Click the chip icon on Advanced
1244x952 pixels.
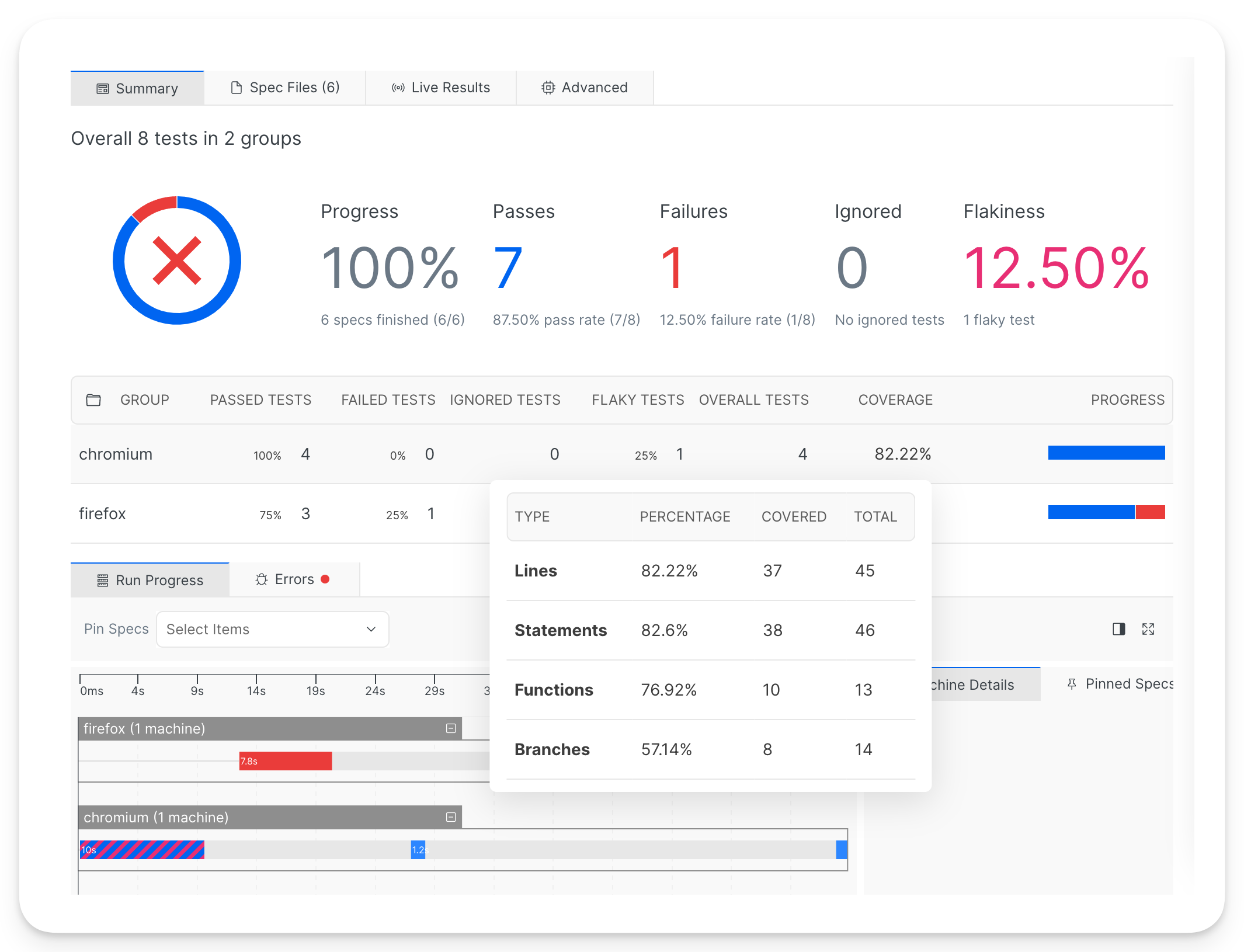(548, 88)
